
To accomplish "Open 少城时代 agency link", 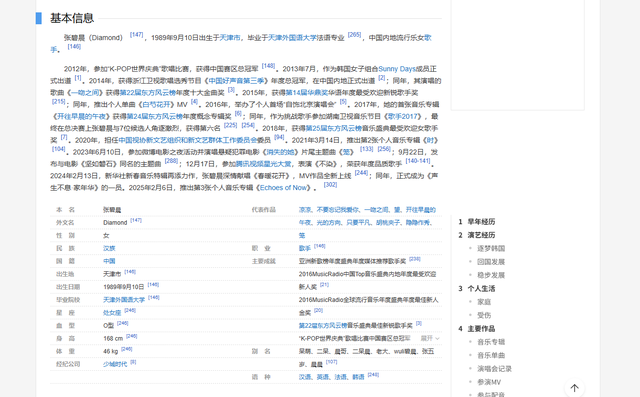I will 115,364.
